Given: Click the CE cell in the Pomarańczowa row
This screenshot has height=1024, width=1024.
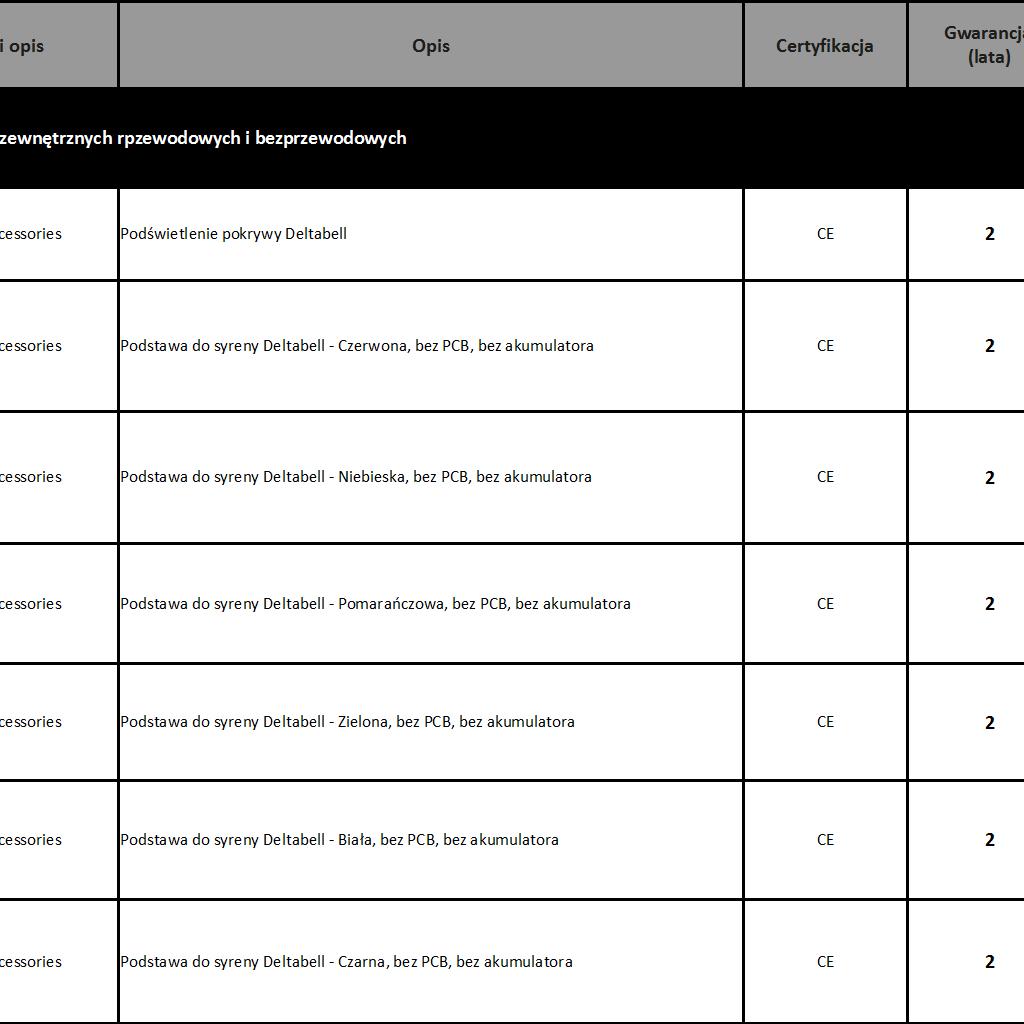Looking at the screenshot, I should [x=825, y=603].
